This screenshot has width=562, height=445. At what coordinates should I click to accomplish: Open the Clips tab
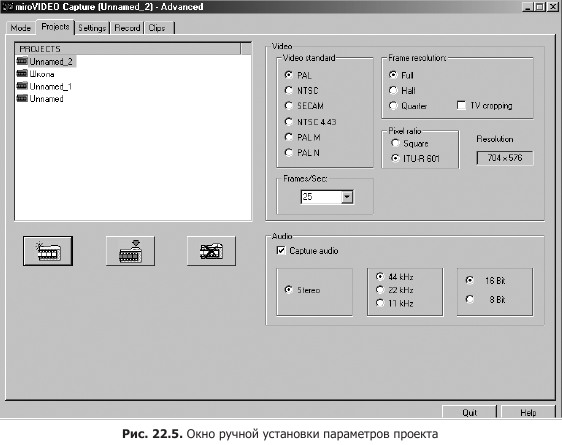[159, 28]
